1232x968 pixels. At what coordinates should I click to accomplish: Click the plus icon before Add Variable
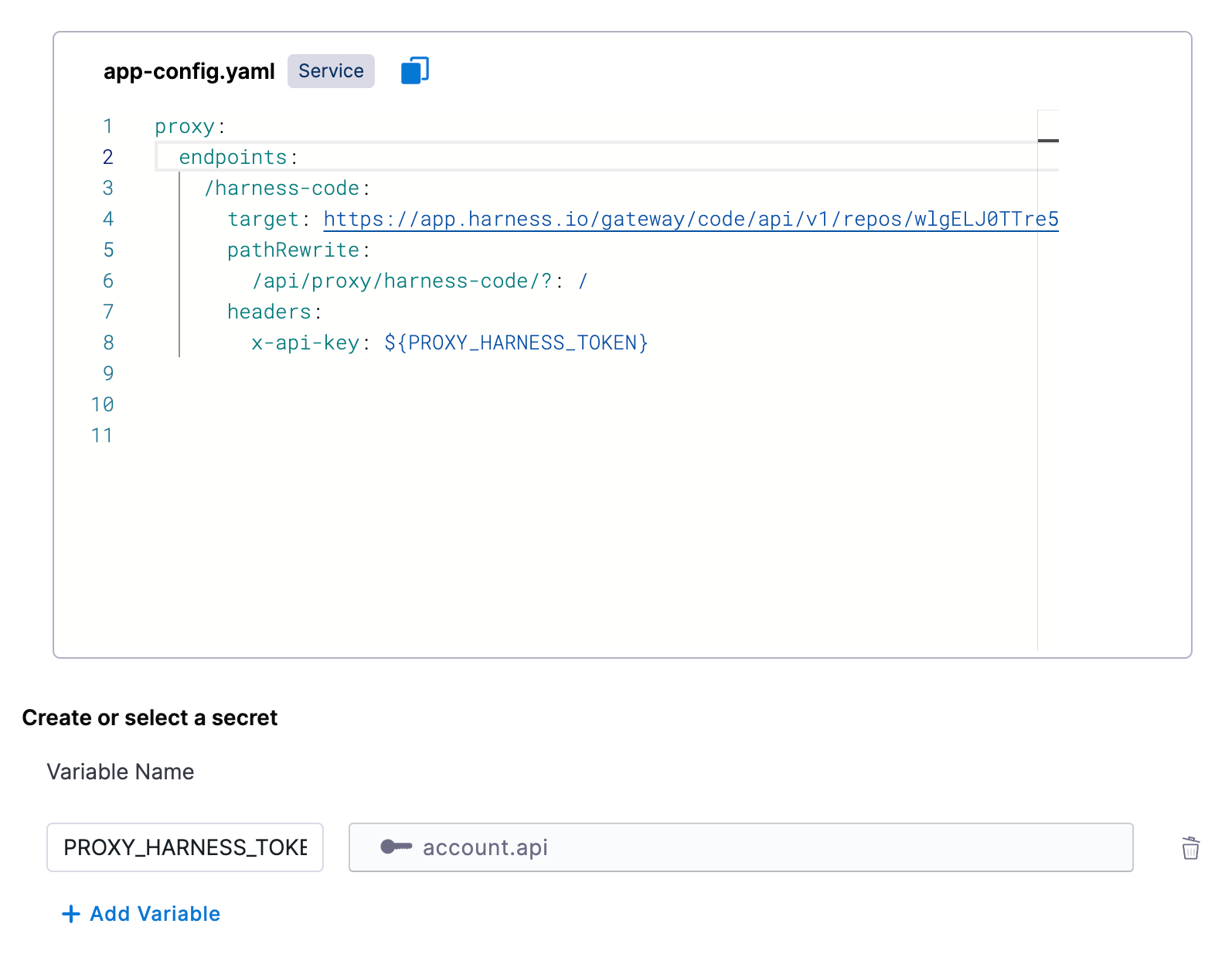71,914
